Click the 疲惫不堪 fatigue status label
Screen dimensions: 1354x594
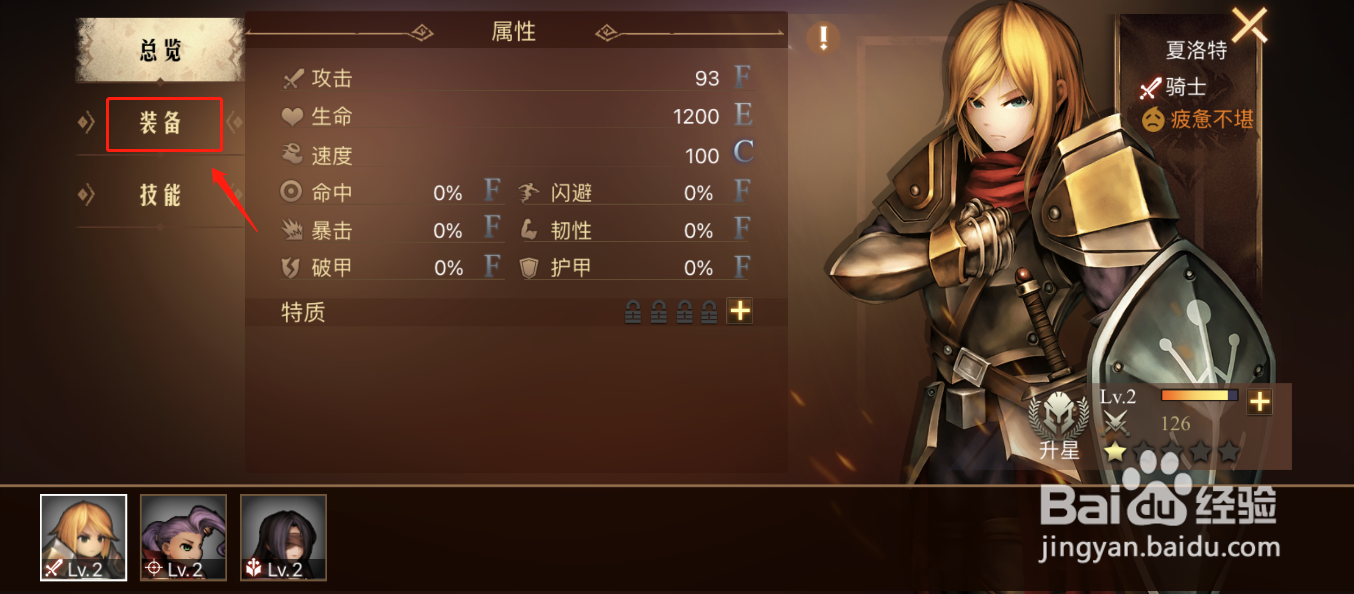tap(1211, 120)
